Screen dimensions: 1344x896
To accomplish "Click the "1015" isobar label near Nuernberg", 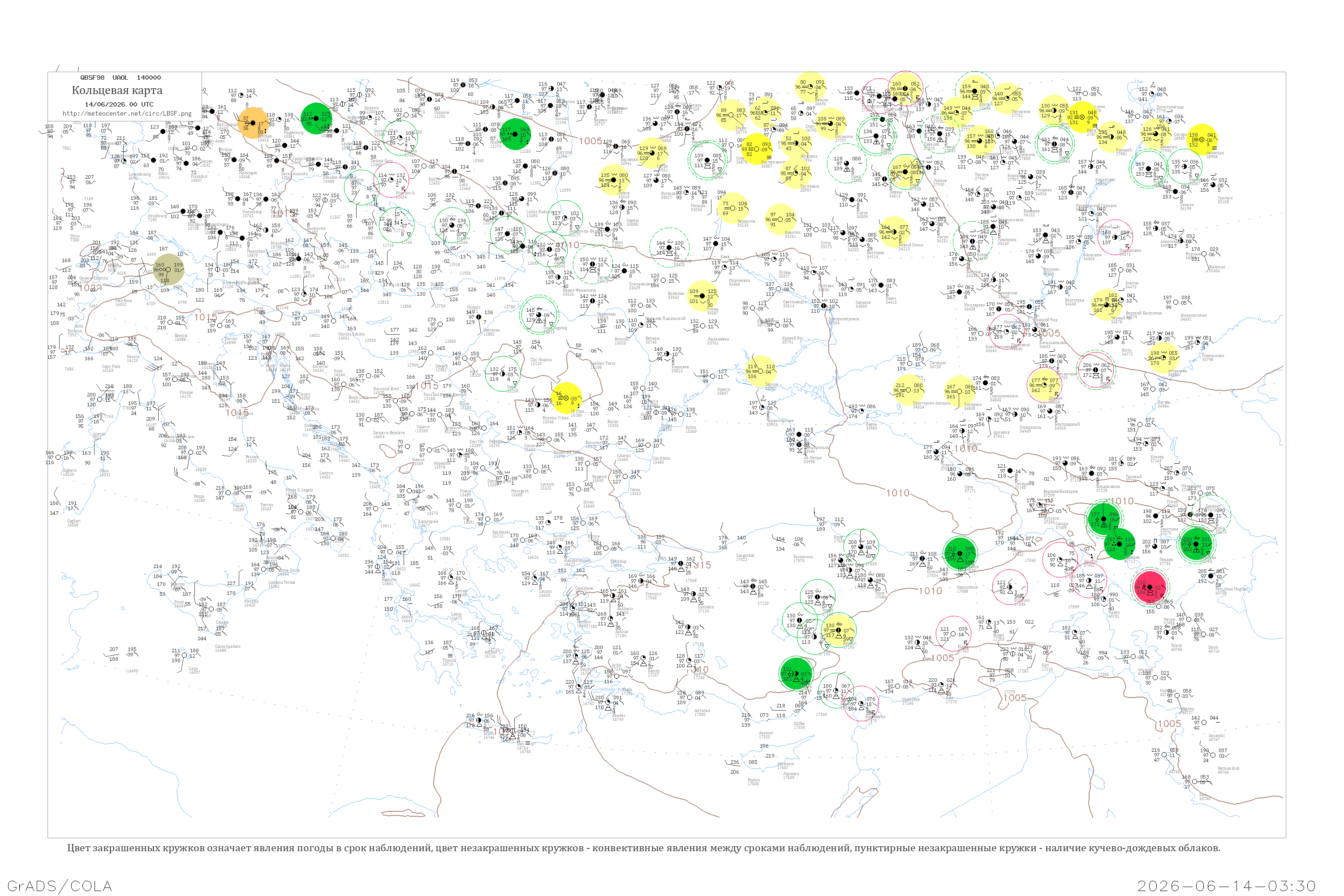I will pos(284,214).
